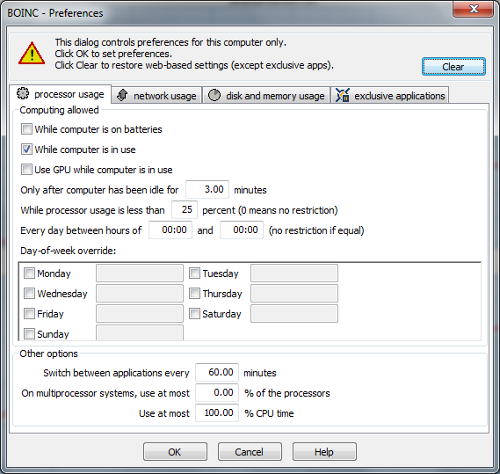Click the start hour field after 'hours of'

tap(170, 230)
